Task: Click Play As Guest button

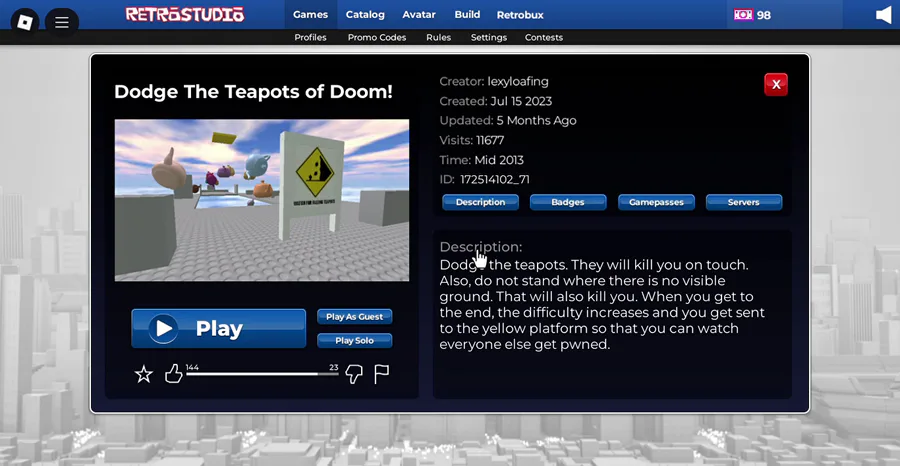Action: tap(355, 317)
